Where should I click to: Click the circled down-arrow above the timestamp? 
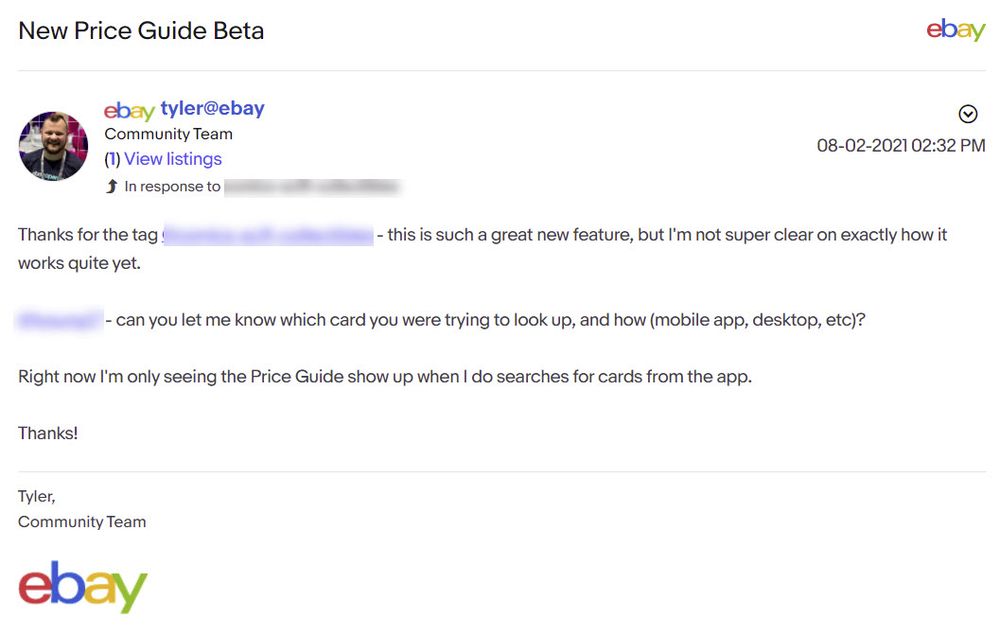click(968, 113)
